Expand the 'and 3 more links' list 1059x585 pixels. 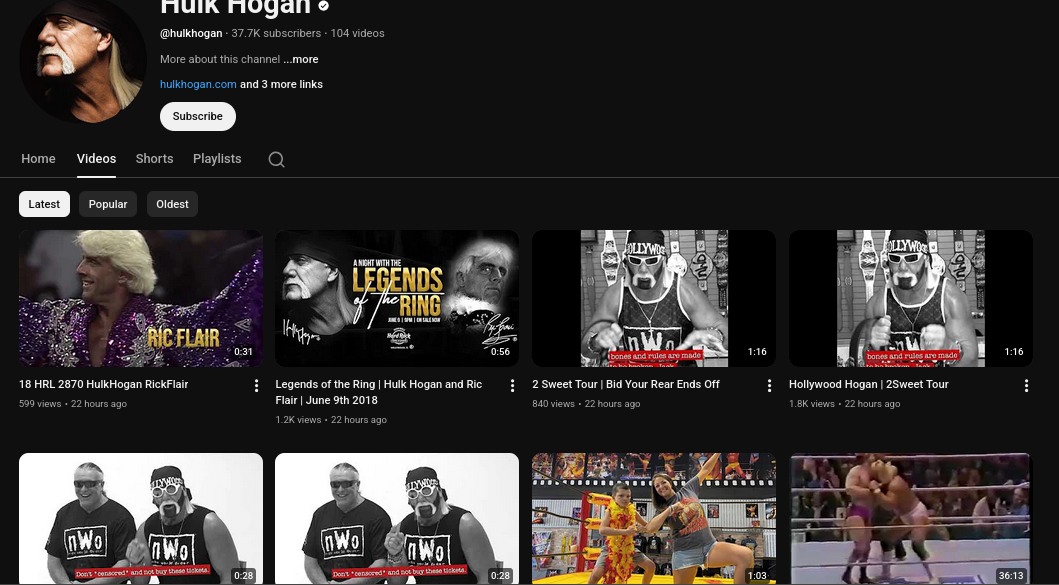coord(281,84)
